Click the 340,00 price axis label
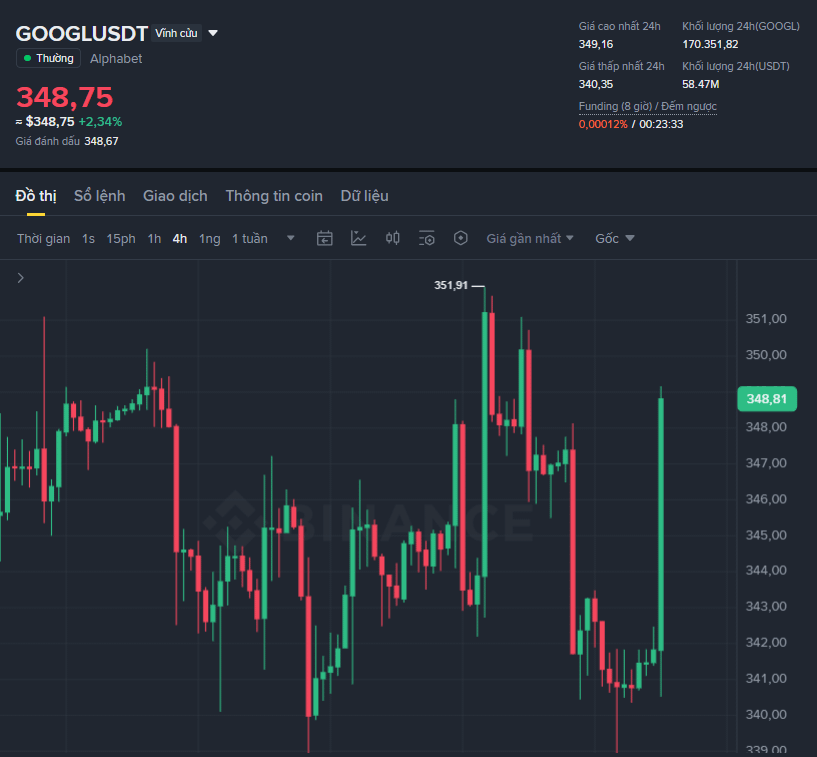The width and height of the screenshot is (817, 757). [766, 715]
